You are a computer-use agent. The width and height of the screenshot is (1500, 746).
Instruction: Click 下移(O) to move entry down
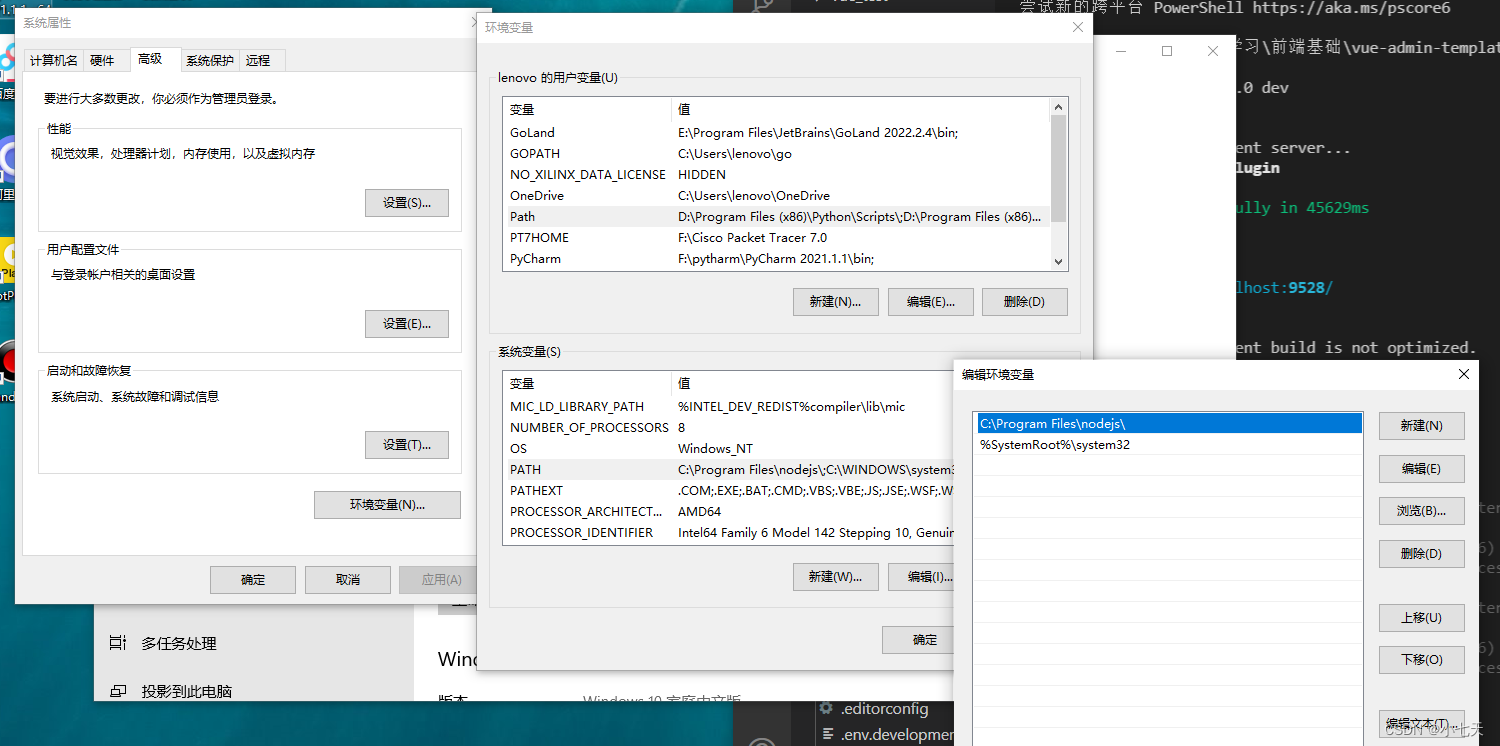pos(1421,660)
